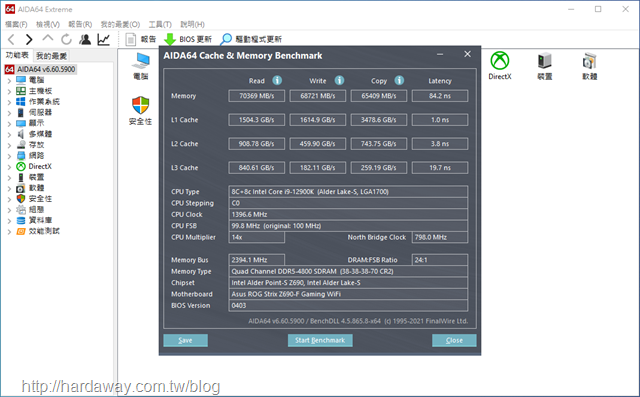Image resolution: width=640 pixels, height=397 pixels.
Task: Open the Computer icon in main pane
Action: tap(141, 66)
